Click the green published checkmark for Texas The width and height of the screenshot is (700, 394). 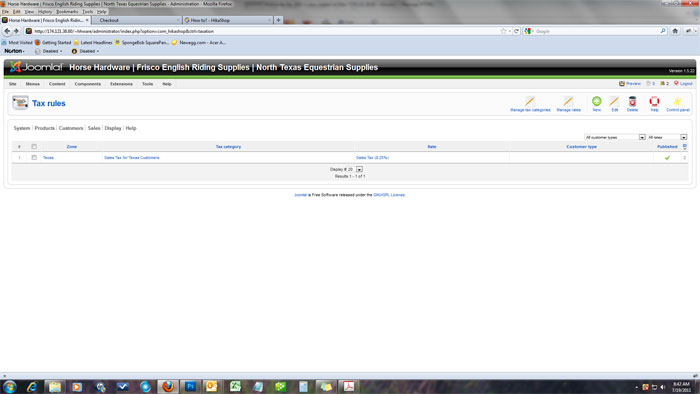tap(667, 158)
